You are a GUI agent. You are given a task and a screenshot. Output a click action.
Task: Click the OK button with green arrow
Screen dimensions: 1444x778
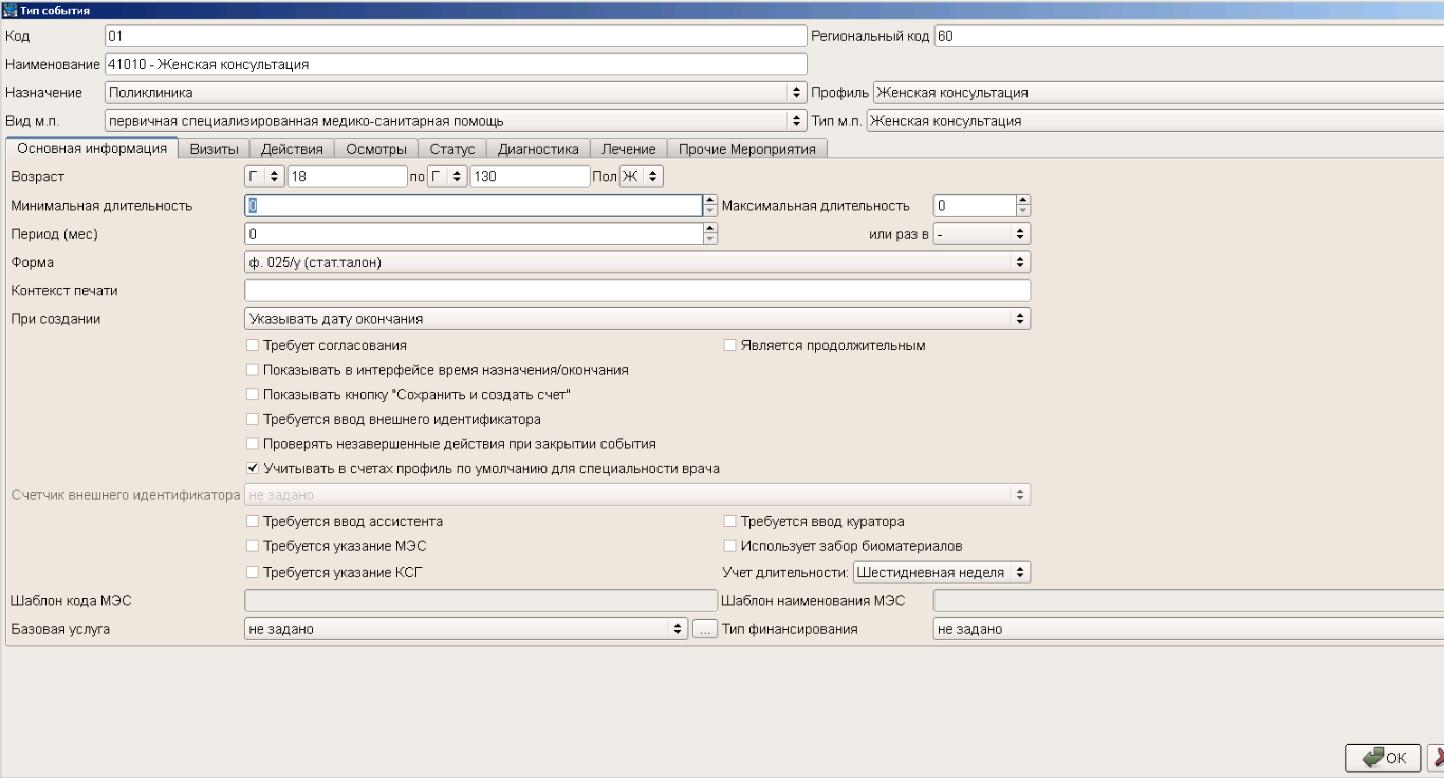pos(1382,758)
